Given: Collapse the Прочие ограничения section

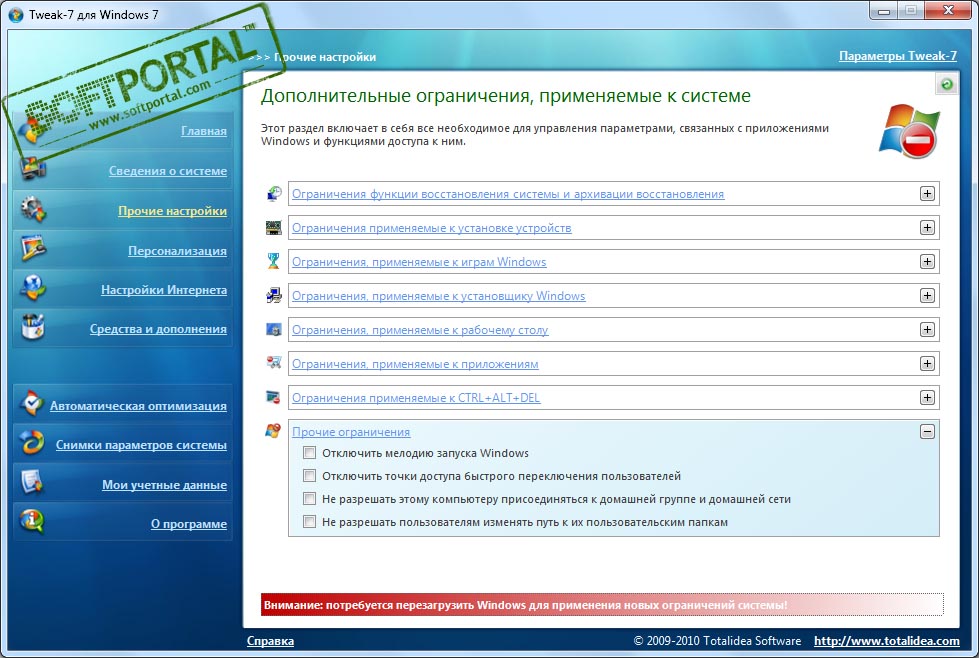Looking at the screenshot, I should pos(927,431).
